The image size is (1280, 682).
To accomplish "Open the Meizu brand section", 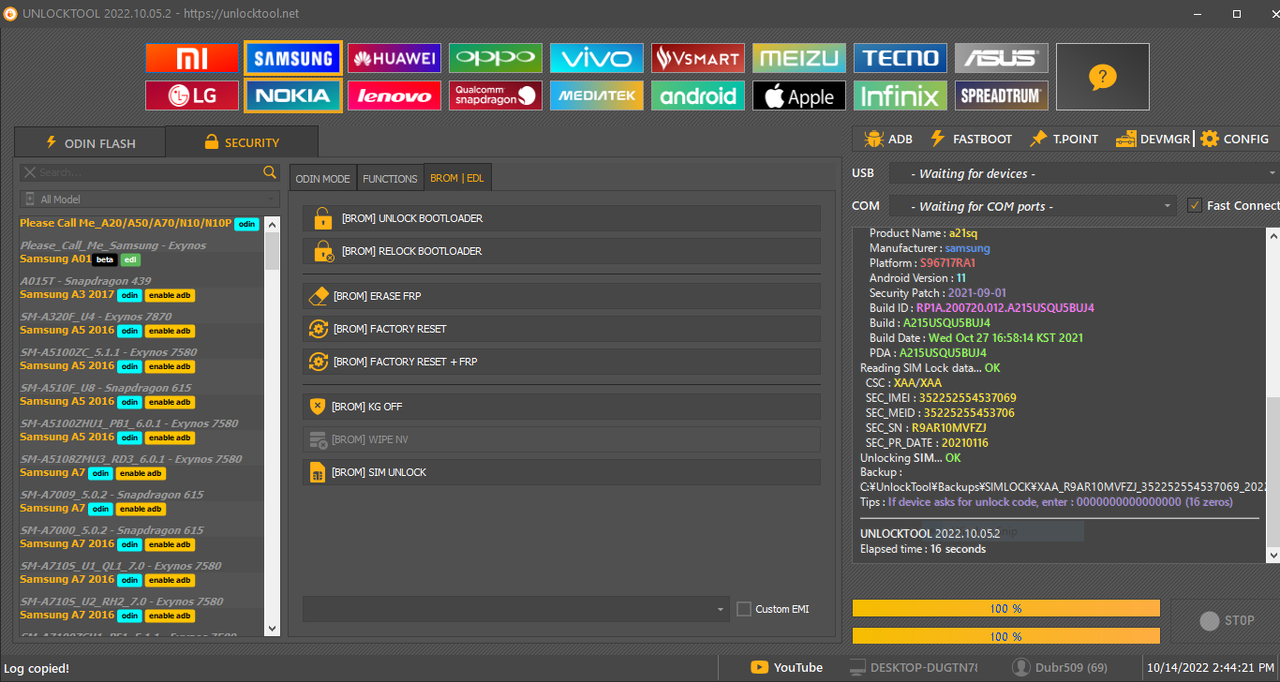I will (x=799, y=58).
